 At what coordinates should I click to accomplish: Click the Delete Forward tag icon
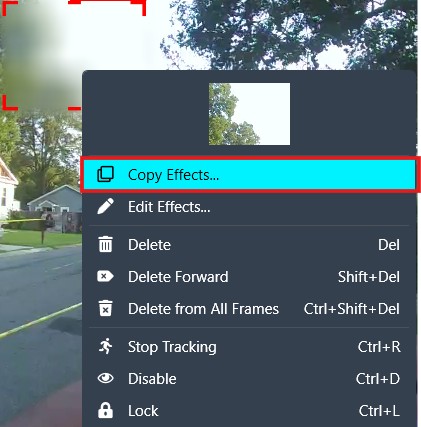(x=105, y=276)
